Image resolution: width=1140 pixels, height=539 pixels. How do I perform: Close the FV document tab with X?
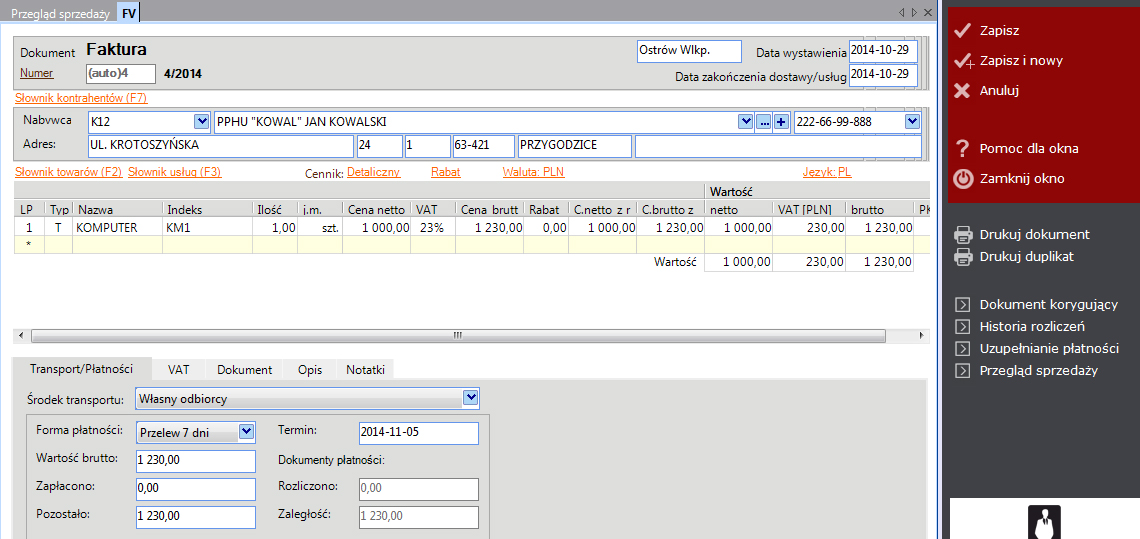pos(927,12)
